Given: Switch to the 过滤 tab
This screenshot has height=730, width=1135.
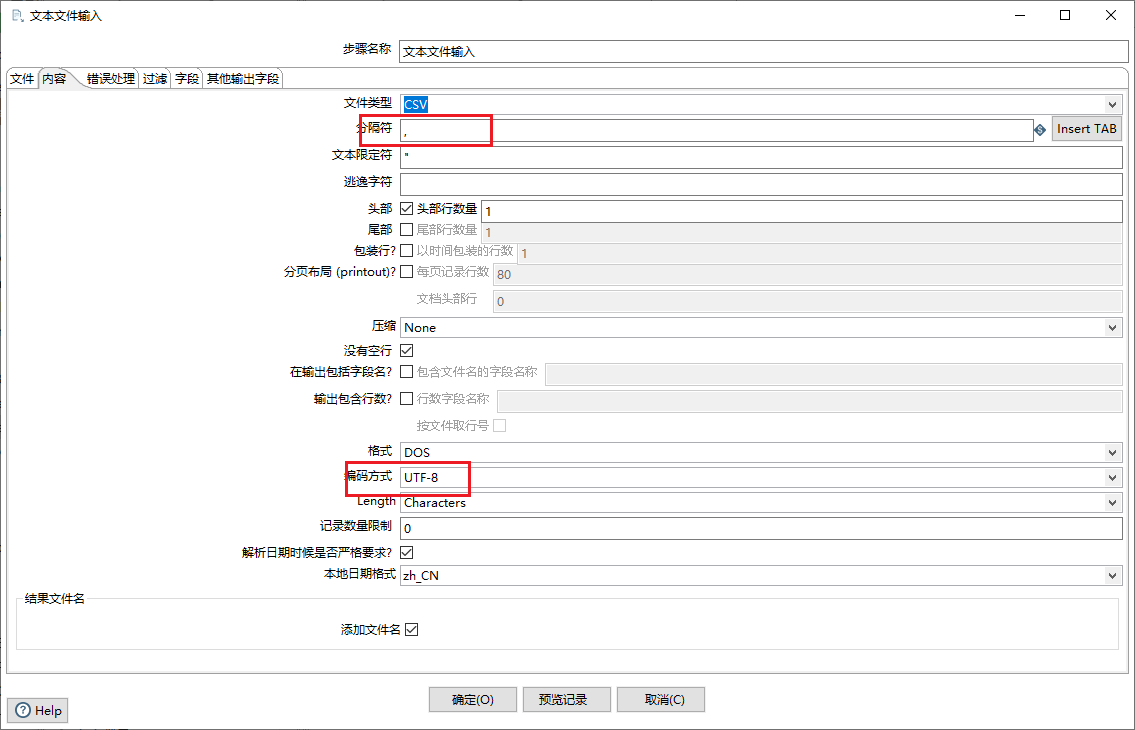Looking at the screenshot, I should (154, 79).
